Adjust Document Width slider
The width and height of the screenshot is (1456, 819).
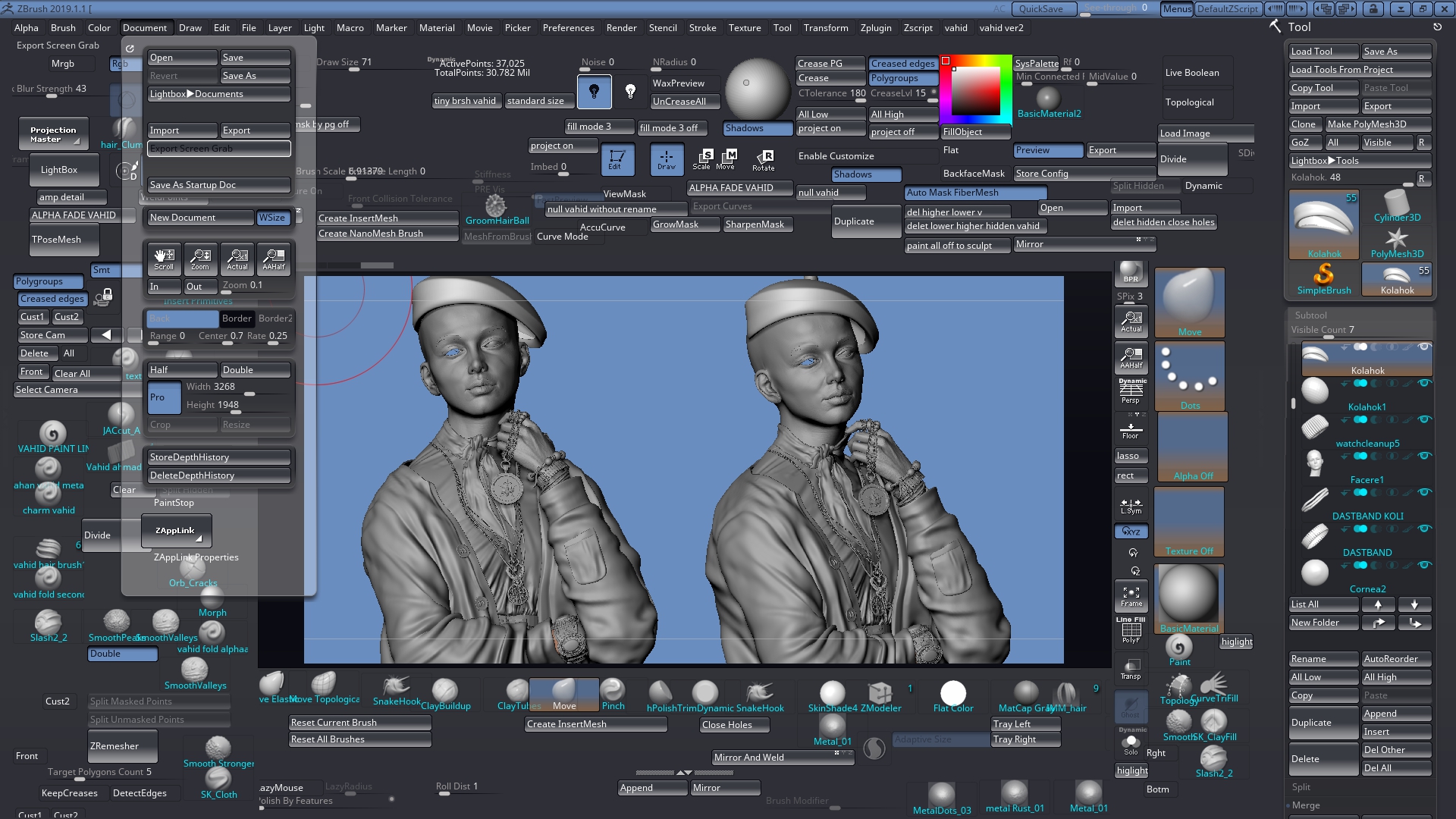(x=236, y=388)
